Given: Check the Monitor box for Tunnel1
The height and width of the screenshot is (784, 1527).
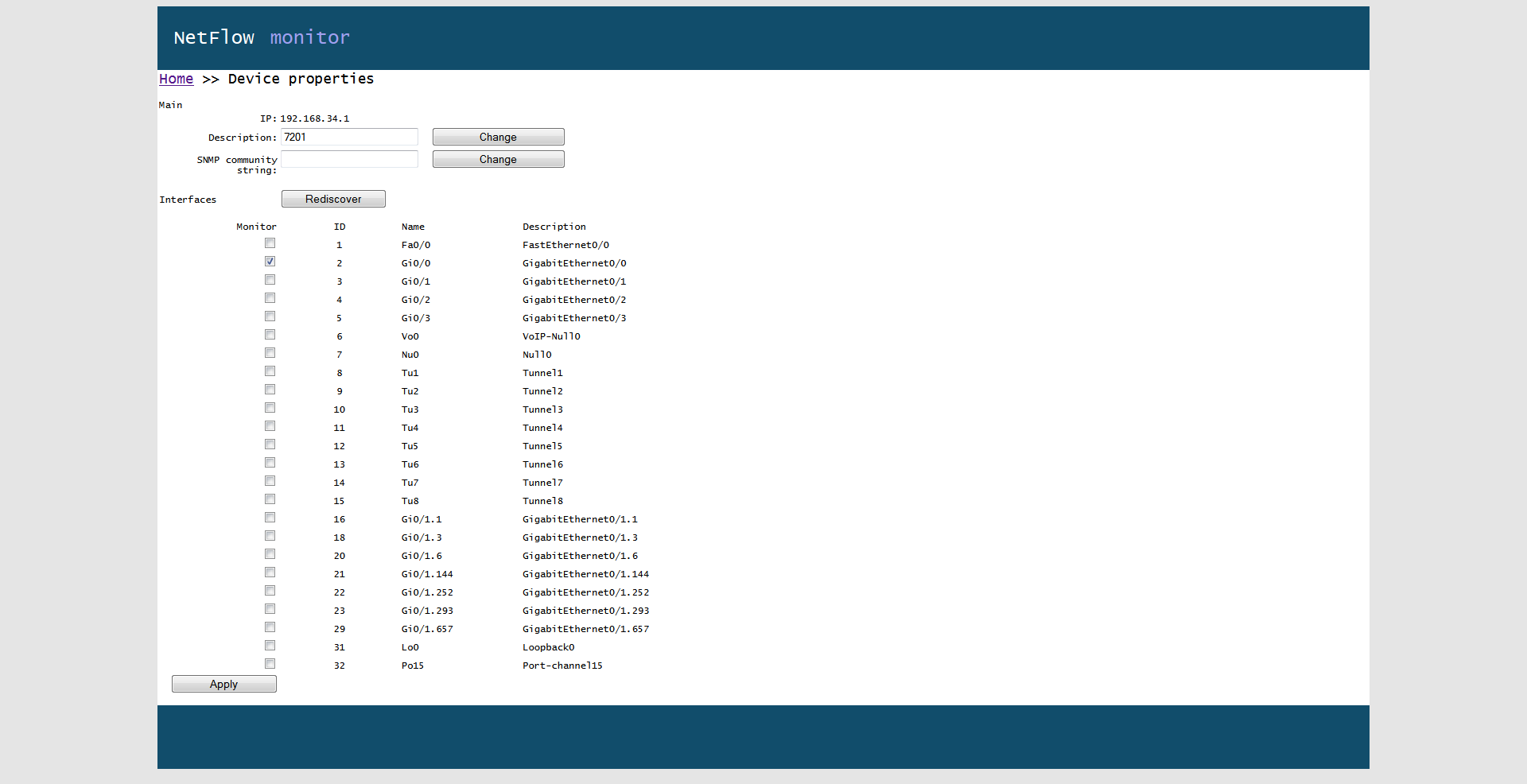Looking at the screenshot, I should pos(270,371).
